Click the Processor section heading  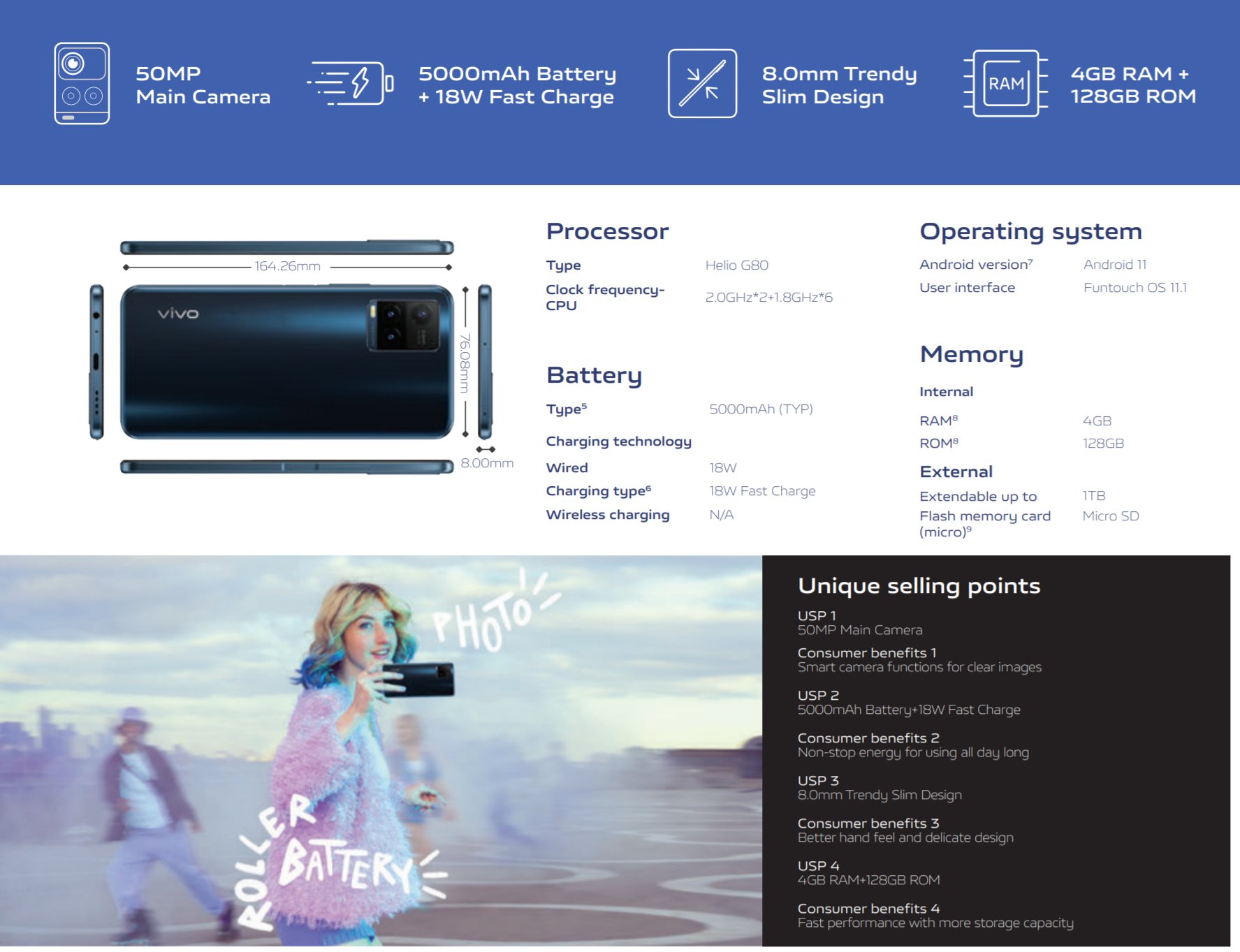(x=607, y=231)
